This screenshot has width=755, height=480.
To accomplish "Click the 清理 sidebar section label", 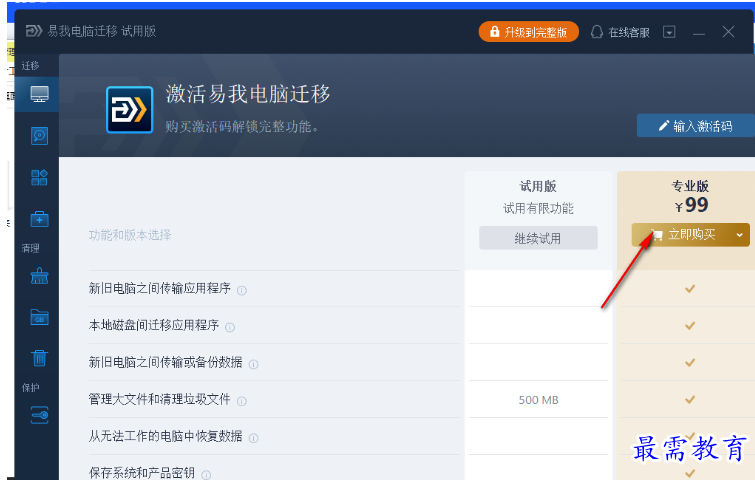I will [30, 248].
